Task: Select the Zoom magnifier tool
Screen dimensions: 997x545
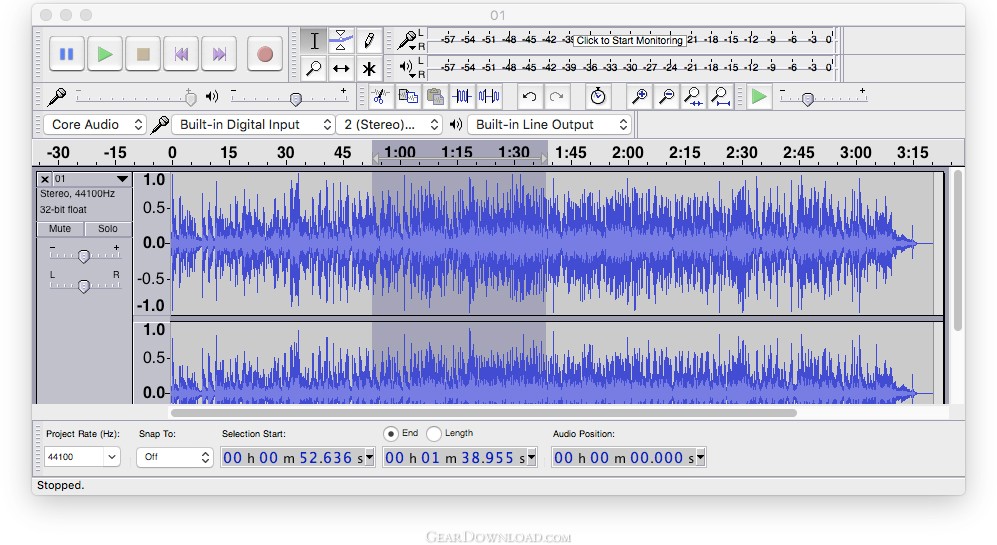Action: (314, 68)
